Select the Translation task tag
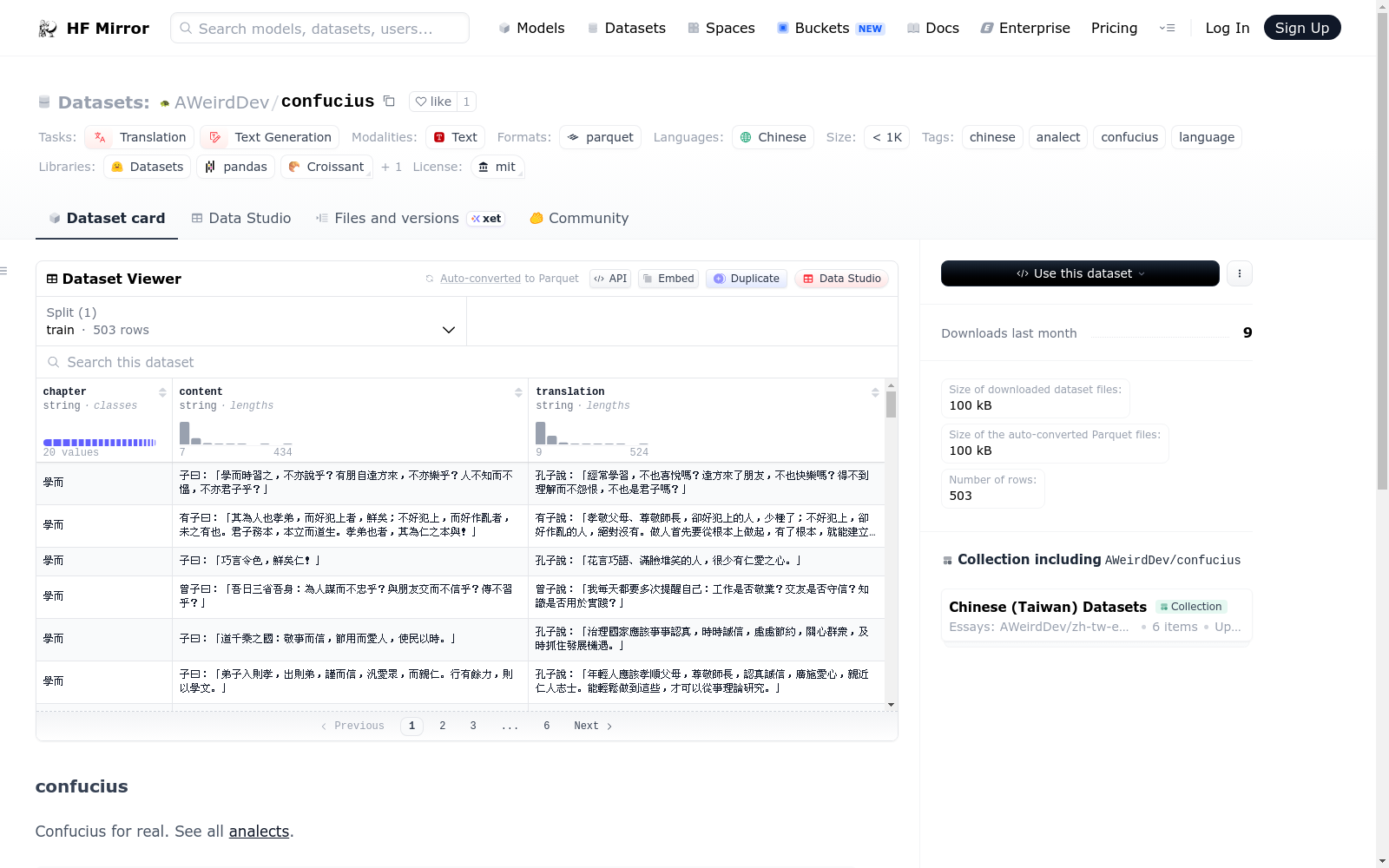This screenshot has width=1389, height=868. pyautogui.click(x=140, y=137)
